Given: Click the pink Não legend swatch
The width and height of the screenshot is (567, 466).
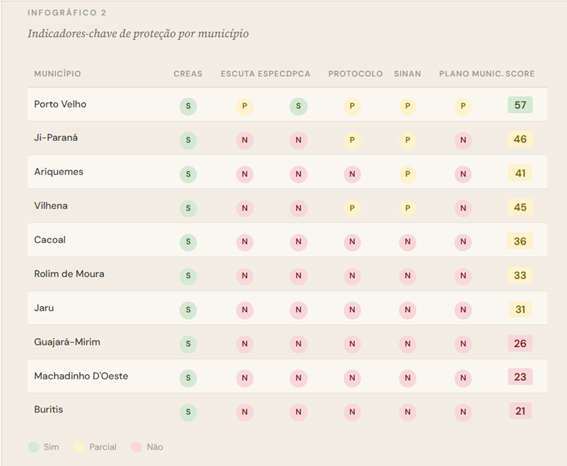Looking at the screenshot, I should [136, 447].
